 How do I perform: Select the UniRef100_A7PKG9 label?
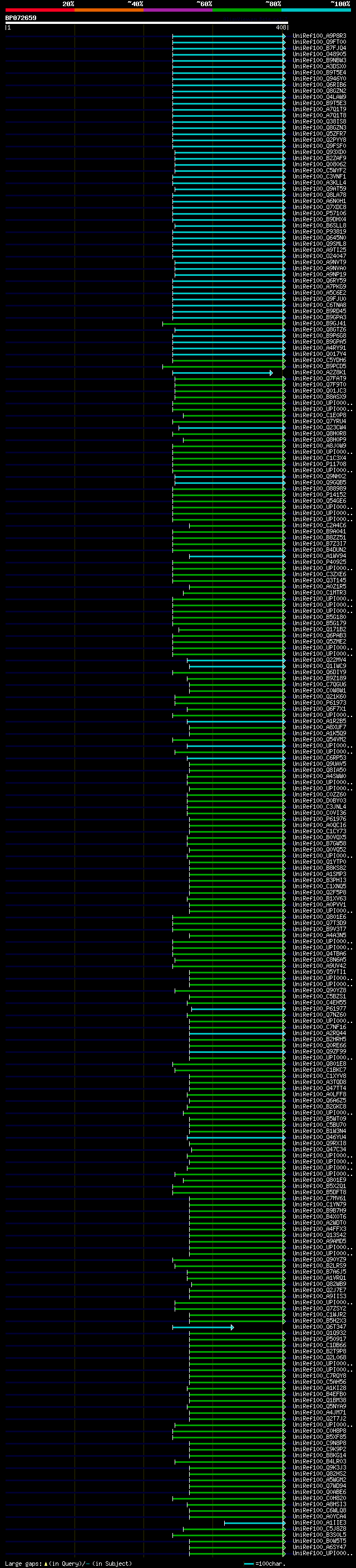tap(319, 286)
